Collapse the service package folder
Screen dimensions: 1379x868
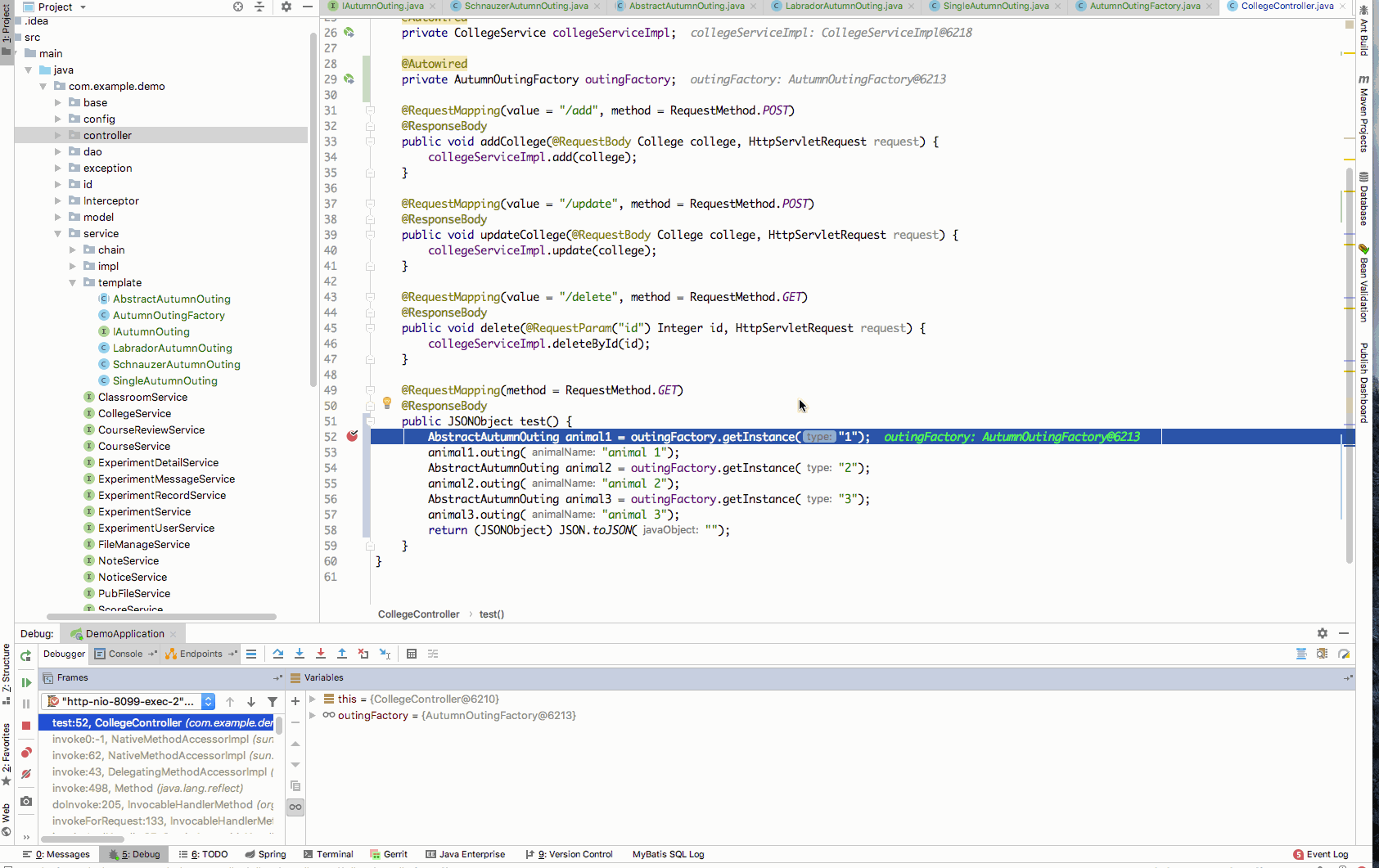click(58, 233)
